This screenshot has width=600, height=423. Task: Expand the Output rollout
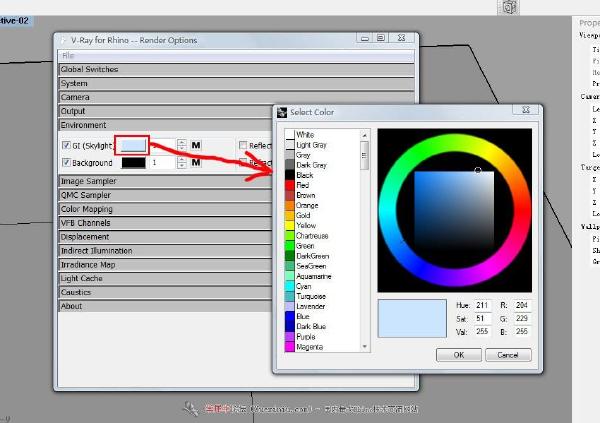tap(165, 111)
